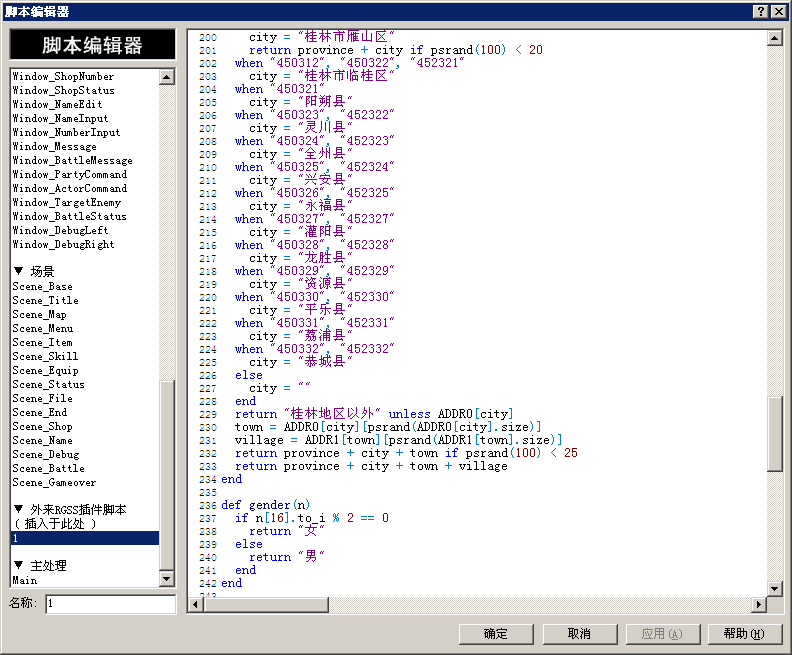Click the code editor vertical scrollbar thumb

[x=775, y=434]
